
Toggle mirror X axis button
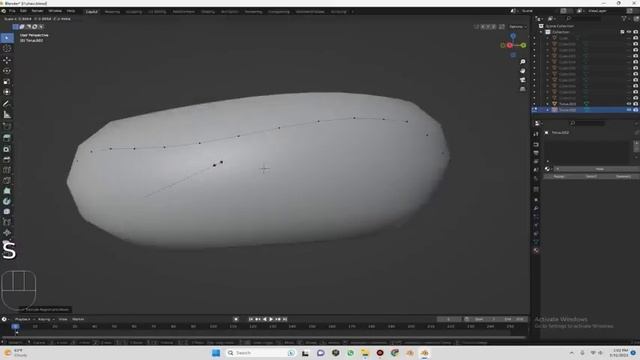tap(483, 27)
